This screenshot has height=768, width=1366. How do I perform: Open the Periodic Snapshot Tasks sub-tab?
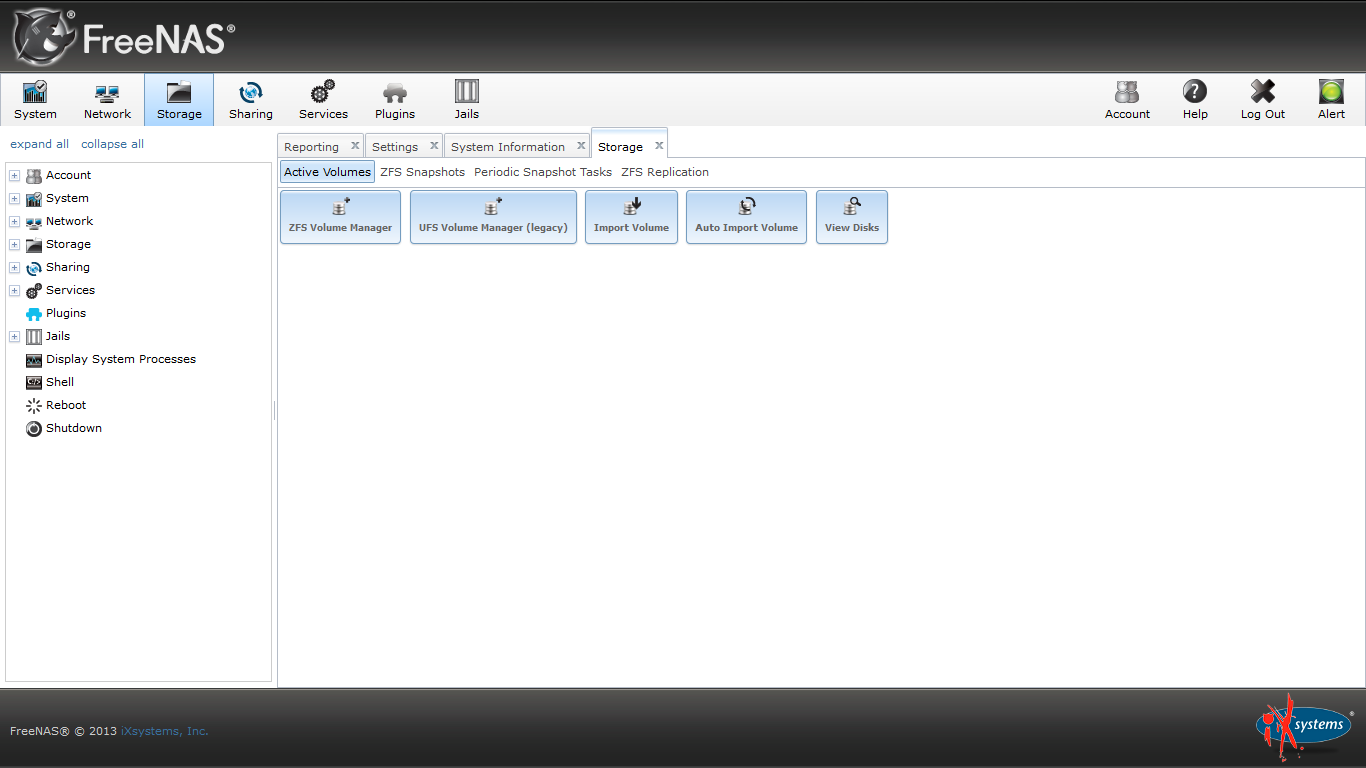(543, 172)
